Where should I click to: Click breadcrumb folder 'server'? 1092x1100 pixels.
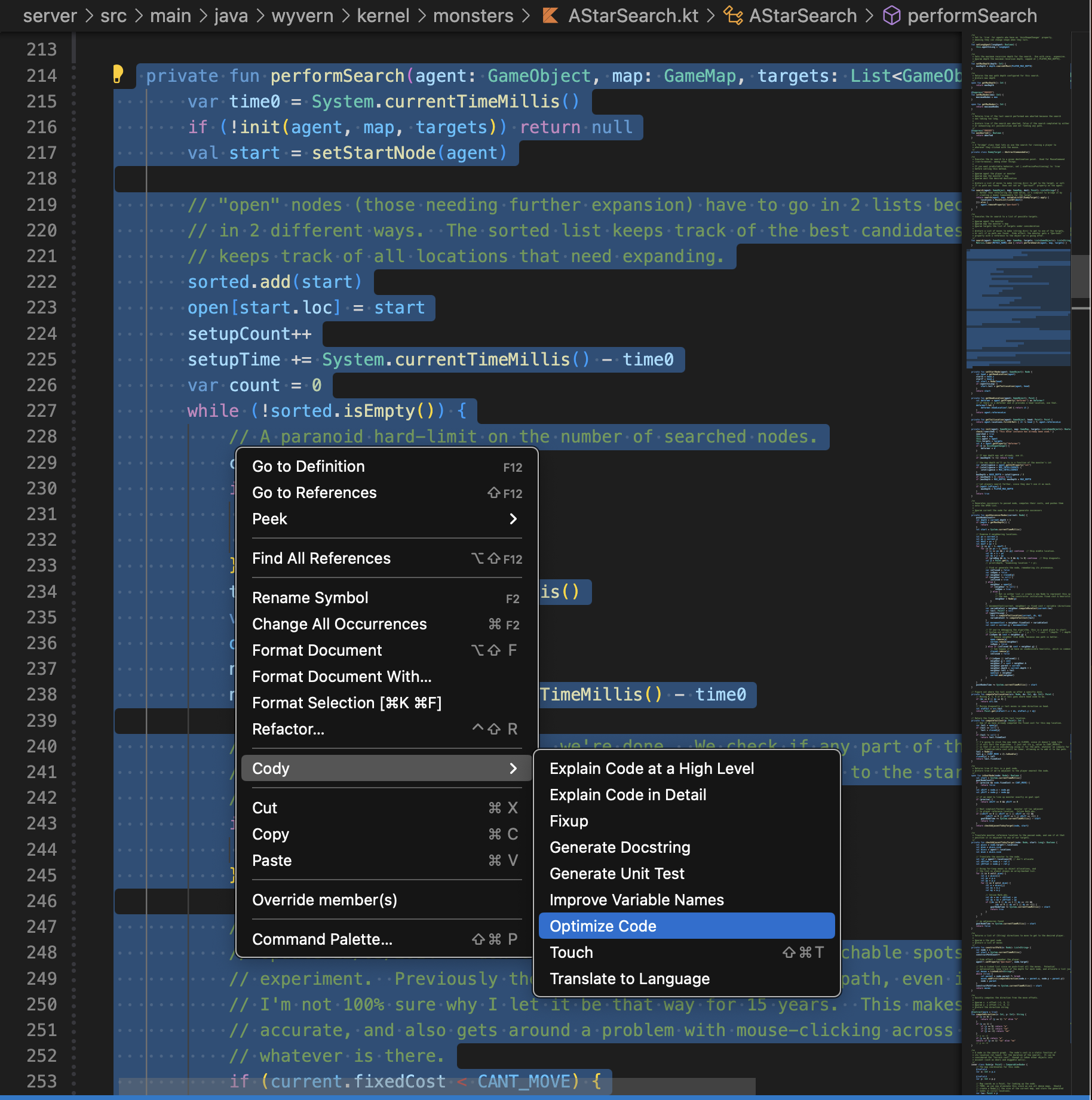point(50,16)
